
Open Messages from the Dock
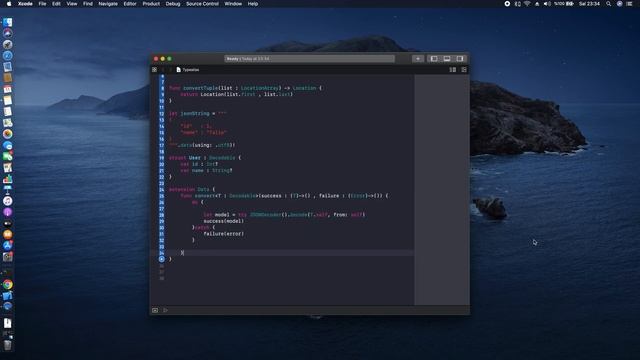point(8,145)
